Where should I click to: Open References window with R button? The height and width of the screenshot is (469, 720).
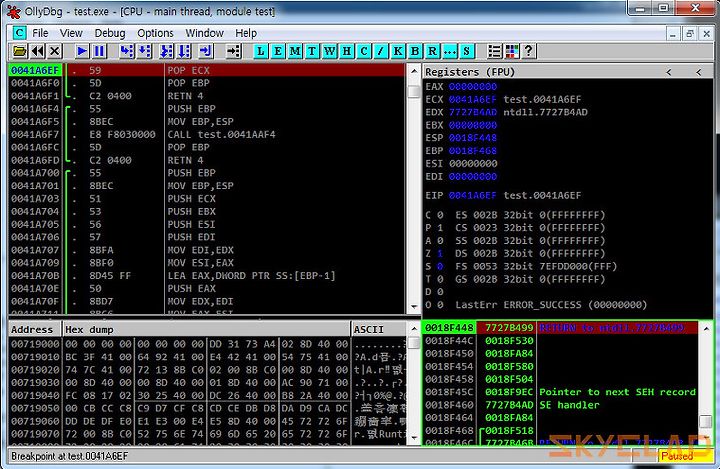[x=432, y=51]
